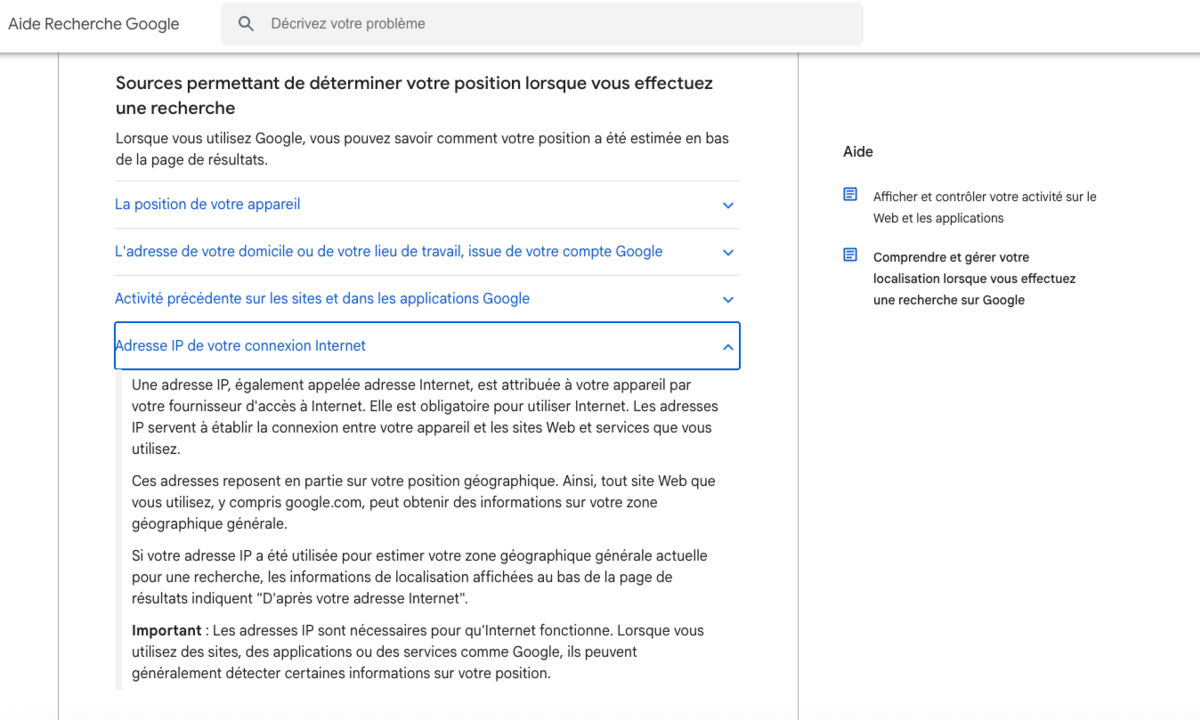1200x720 pixels.
Task: Select the "Adresse IP de votre connexion Internet" title
Action: click(x=240, y=345)
